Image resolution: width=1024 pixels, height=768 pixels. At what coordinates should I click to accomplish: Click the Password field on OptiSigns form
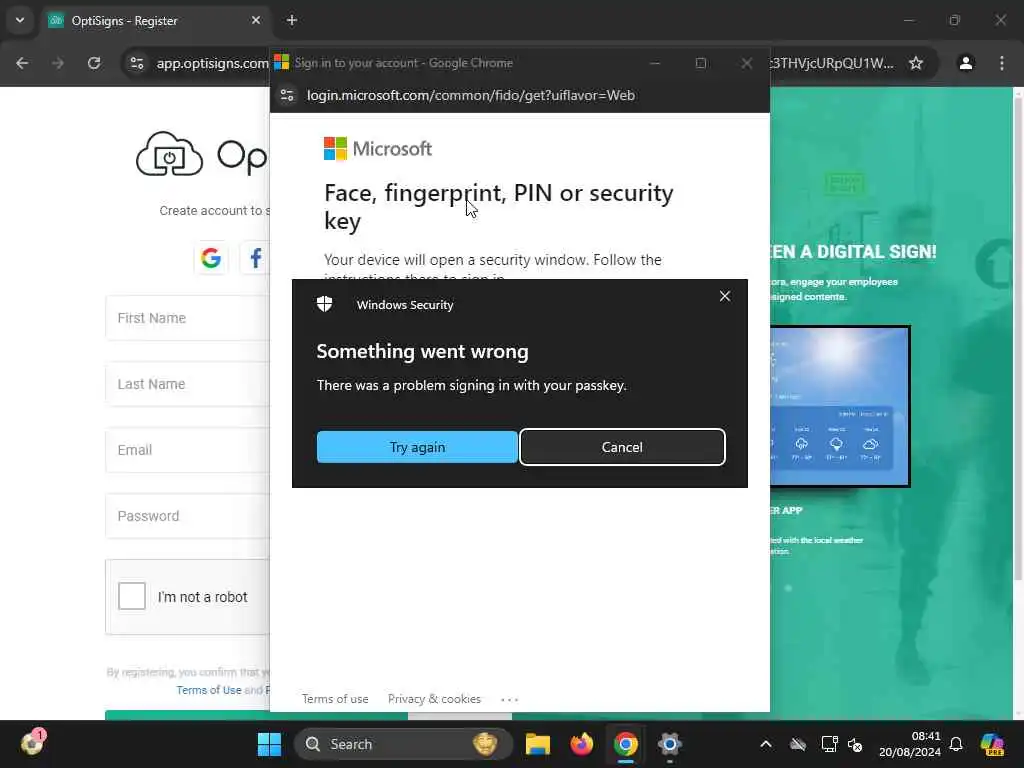click(x=187, y=516)
